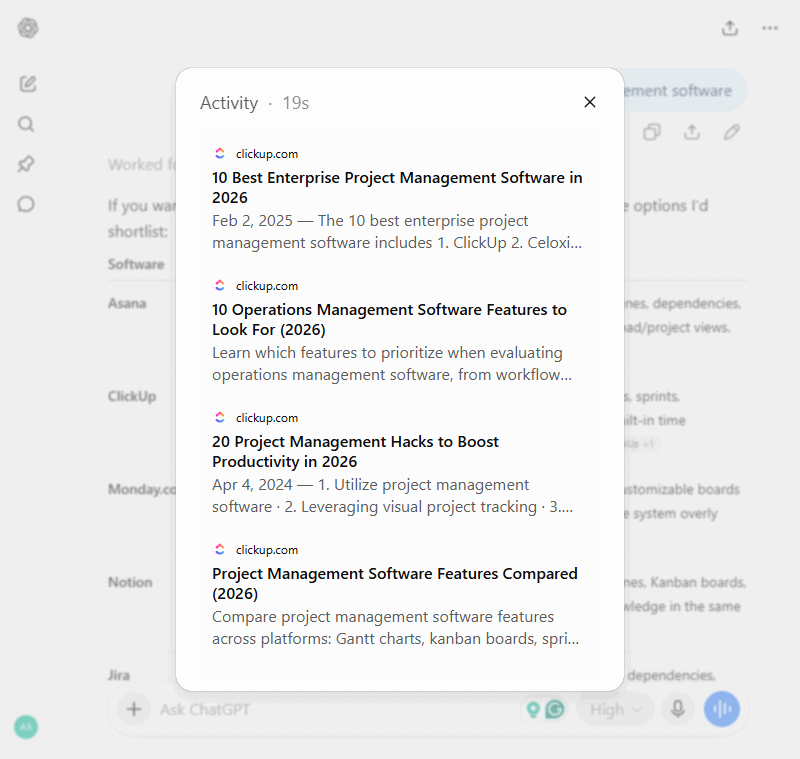Click the plus attach button in the composer
The width and height of the screenshot is (800, 759).
pos(134,709)
